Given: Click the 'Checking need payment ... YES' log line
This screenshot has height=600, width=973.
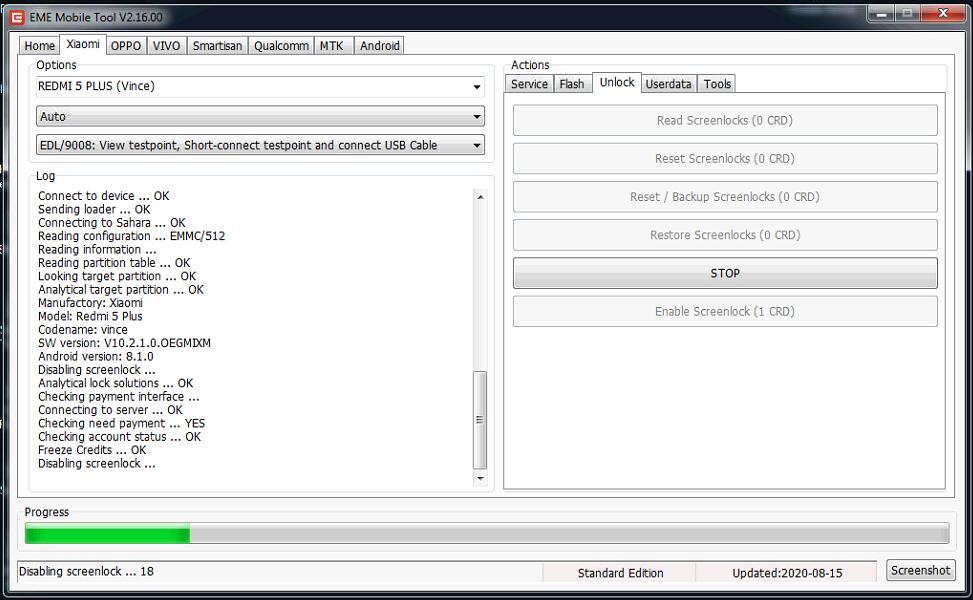Looking at the screenshot, I should [x=122, y=424].
